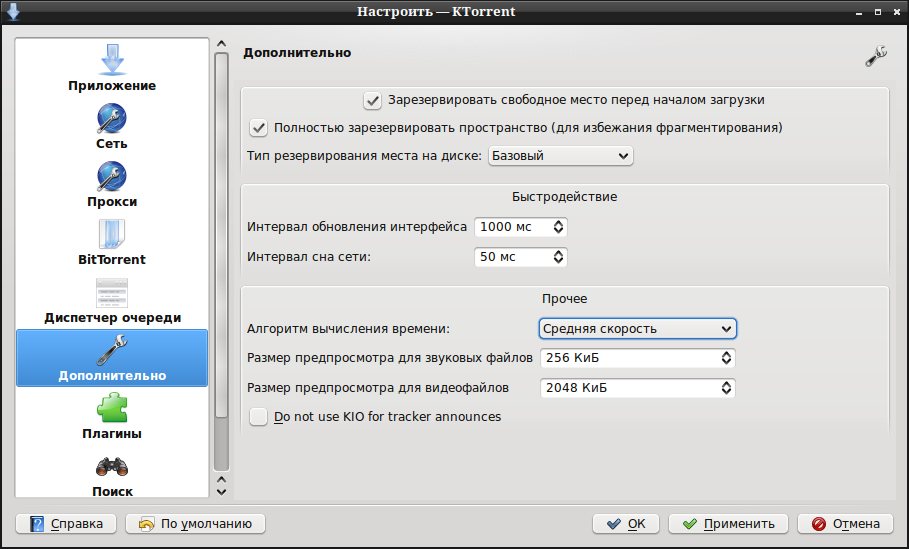Minimize the Настроить KTorrent window
This screenshot has height=549, width=909.
pyautogui.click(x=861, y=12)
